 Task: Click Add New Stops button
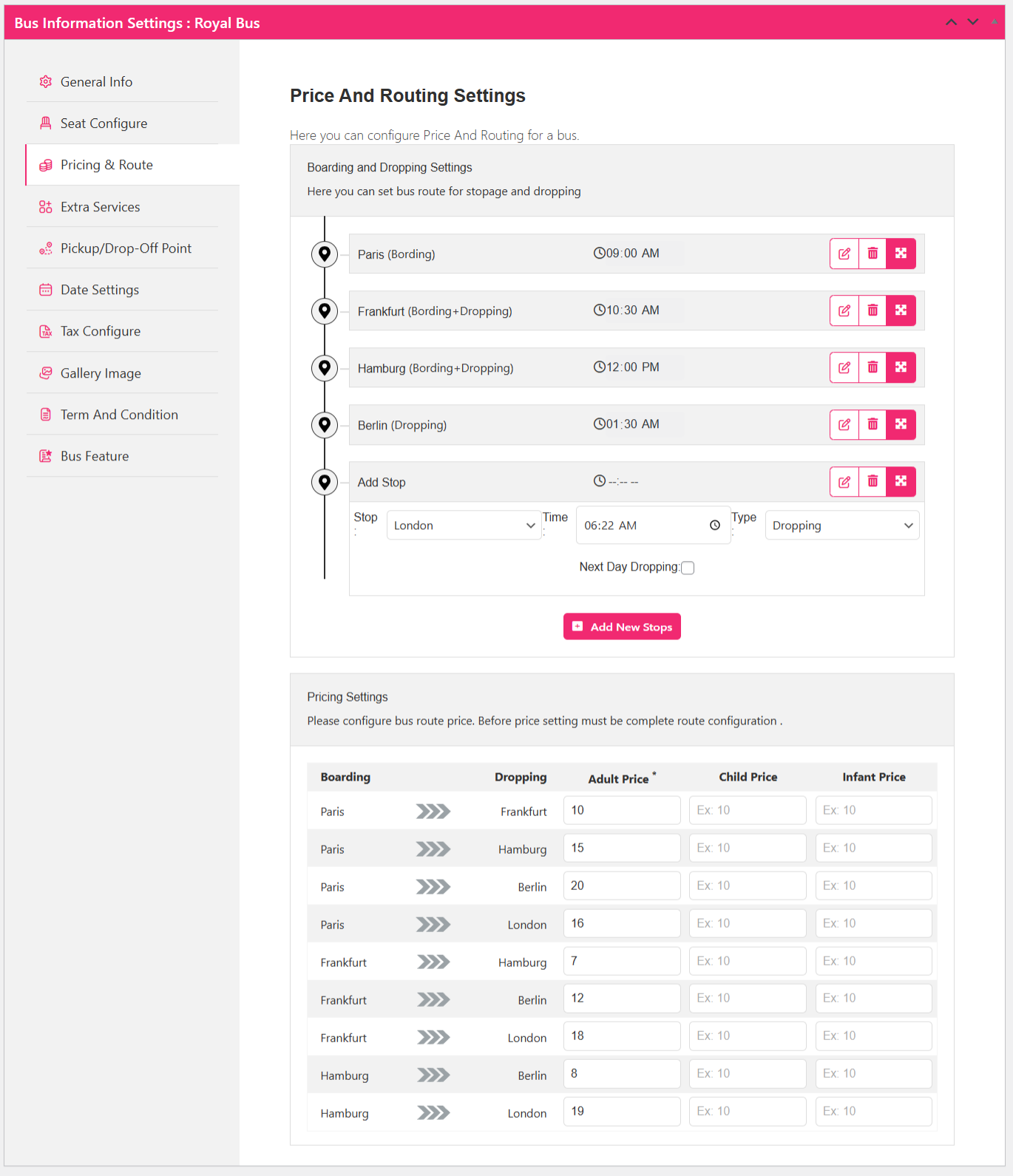(x=622, y=627)
